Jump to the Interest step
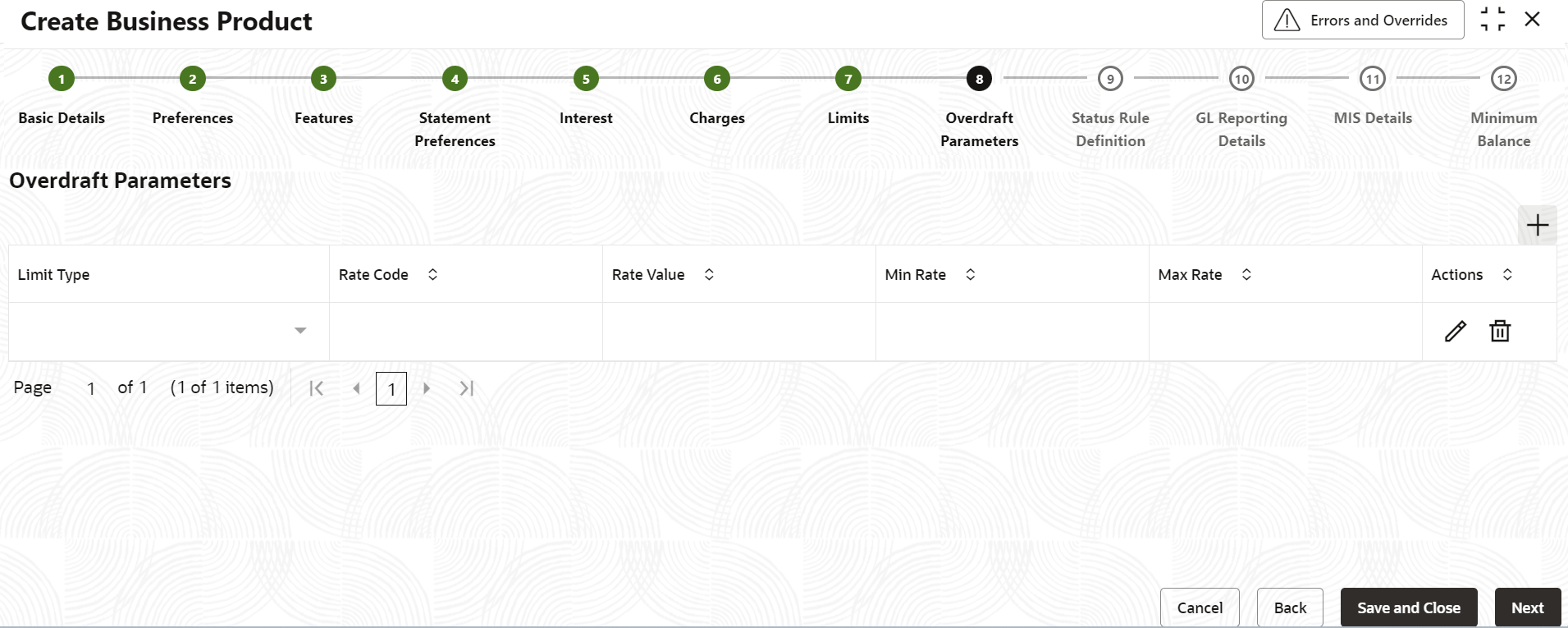 [586, 79]
